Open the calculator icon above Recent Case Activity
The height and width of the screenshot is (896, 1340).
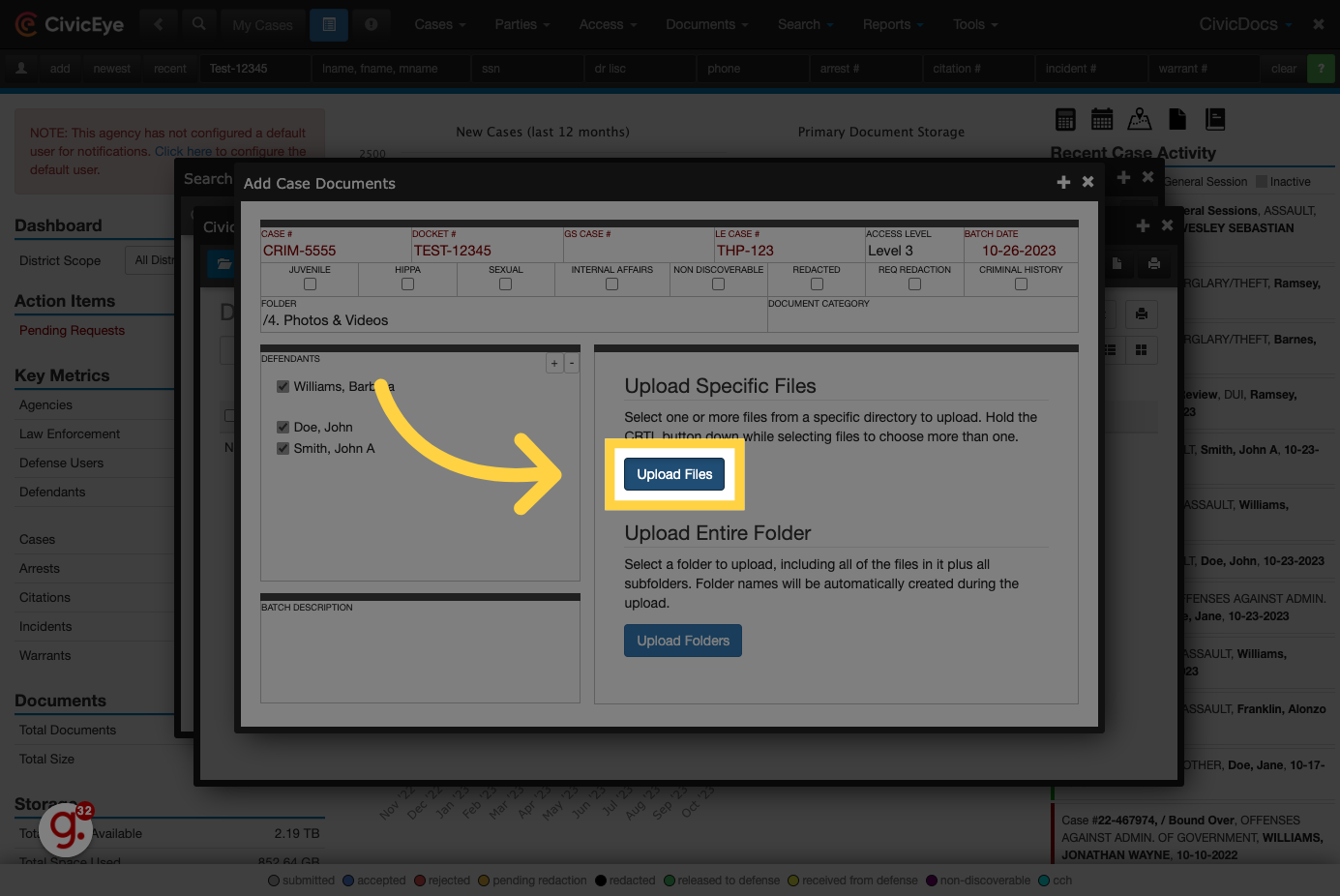[1065, 119]
